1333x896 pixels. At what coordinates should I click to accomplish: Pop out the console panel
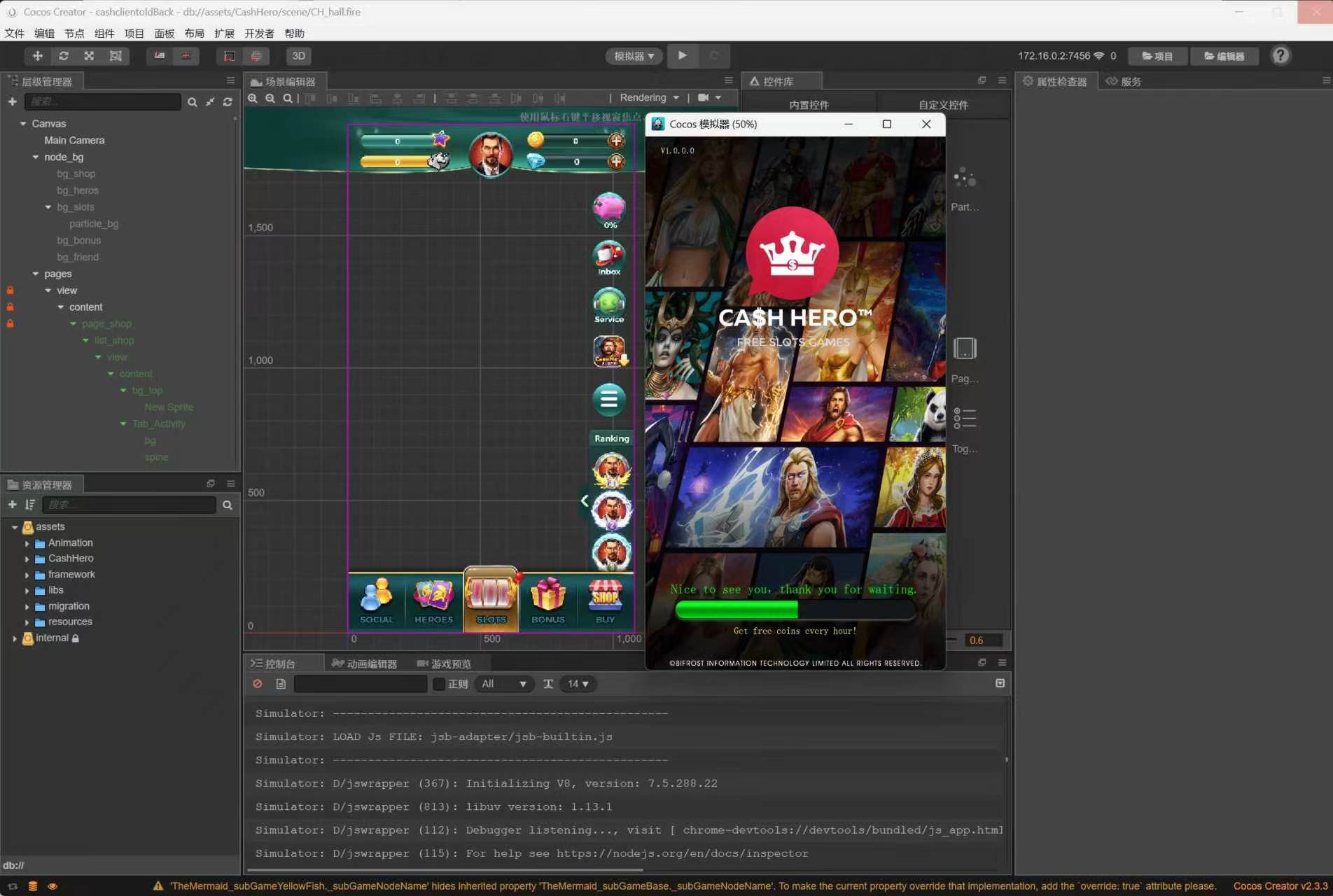982,662
